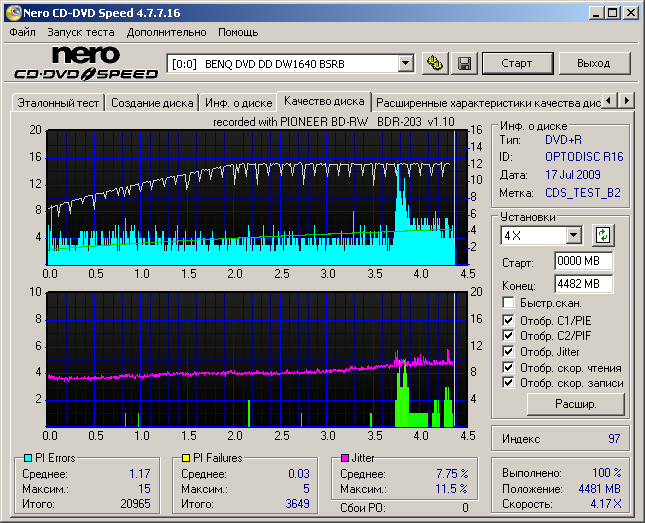Open the BENQ DVD drive selection dropdown

[405, 63]
